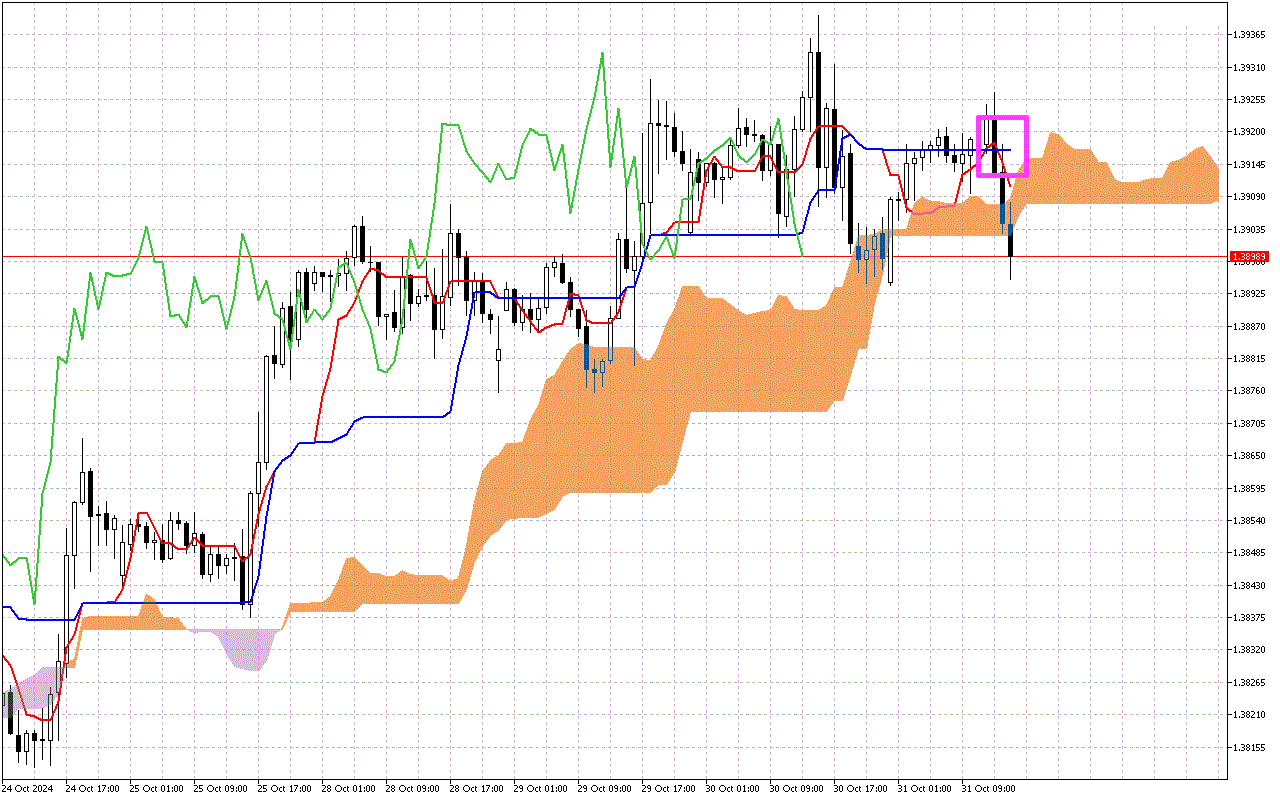Click the 24 Oct 2024 date label
1280x800 pixels.
point(26,789)
